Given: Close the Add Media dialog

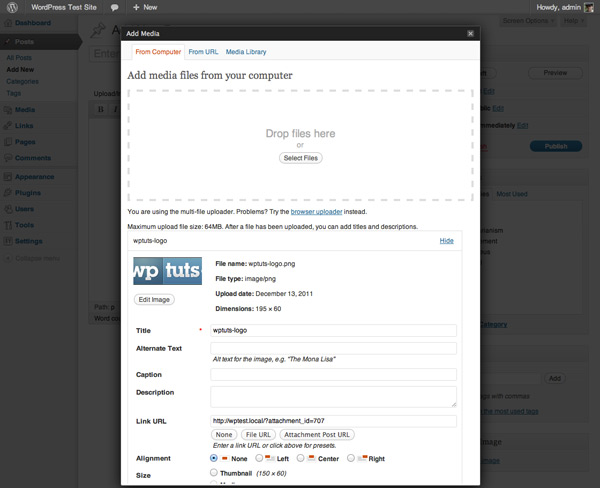Looking at the screenshot, I should (x=471, y=34).
